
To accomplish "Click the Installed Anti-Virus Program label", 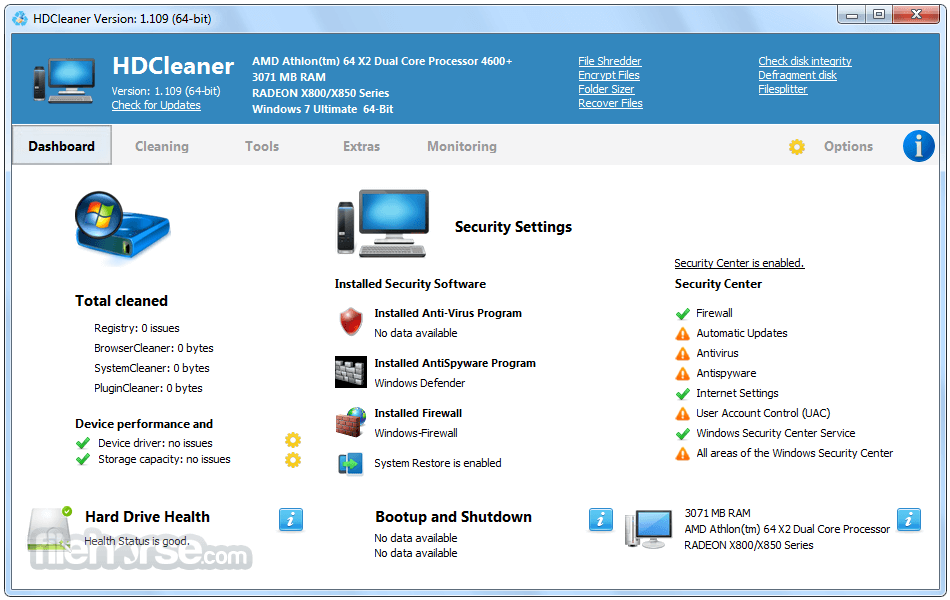I will click(x=448, y=313).
